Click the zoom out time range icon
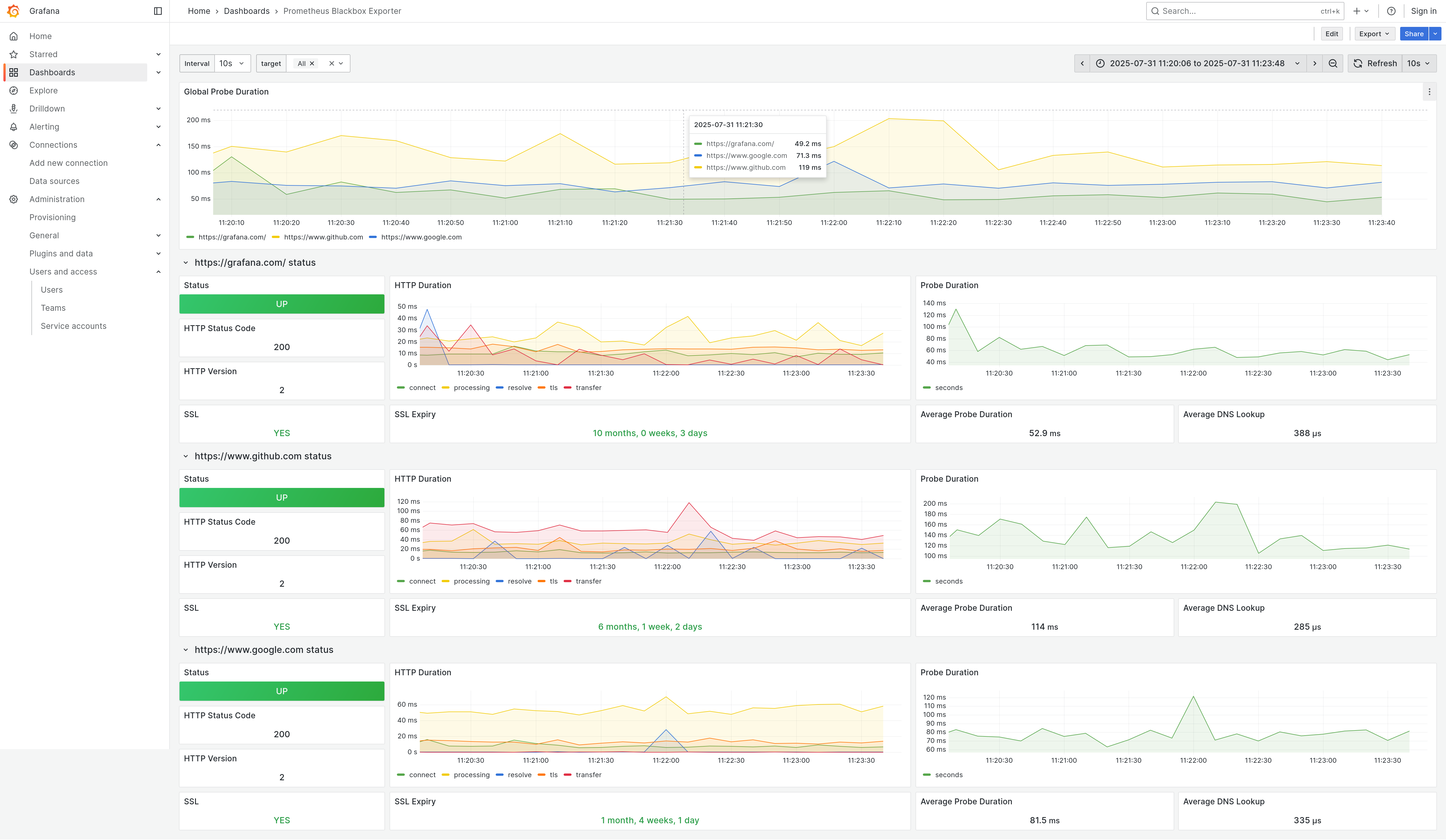The image size is (1446, 840). (x=1332, y=64)
